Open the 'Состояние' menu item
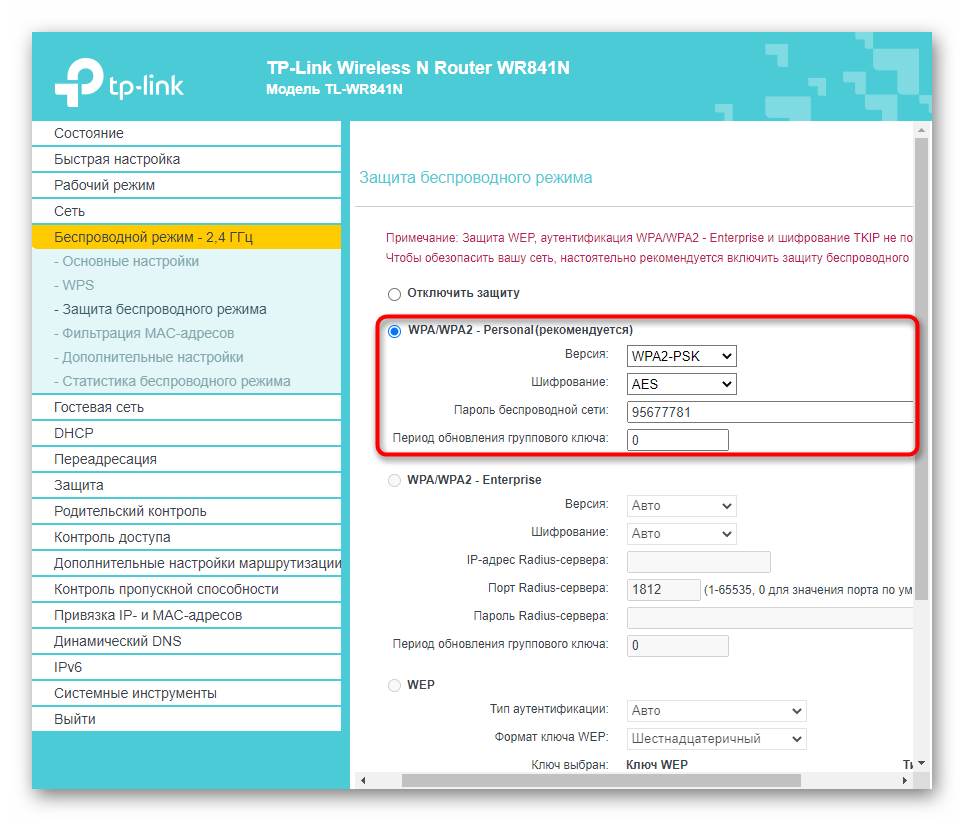Image resolution: width=964 pixels, height=821 pixels. 89,133
